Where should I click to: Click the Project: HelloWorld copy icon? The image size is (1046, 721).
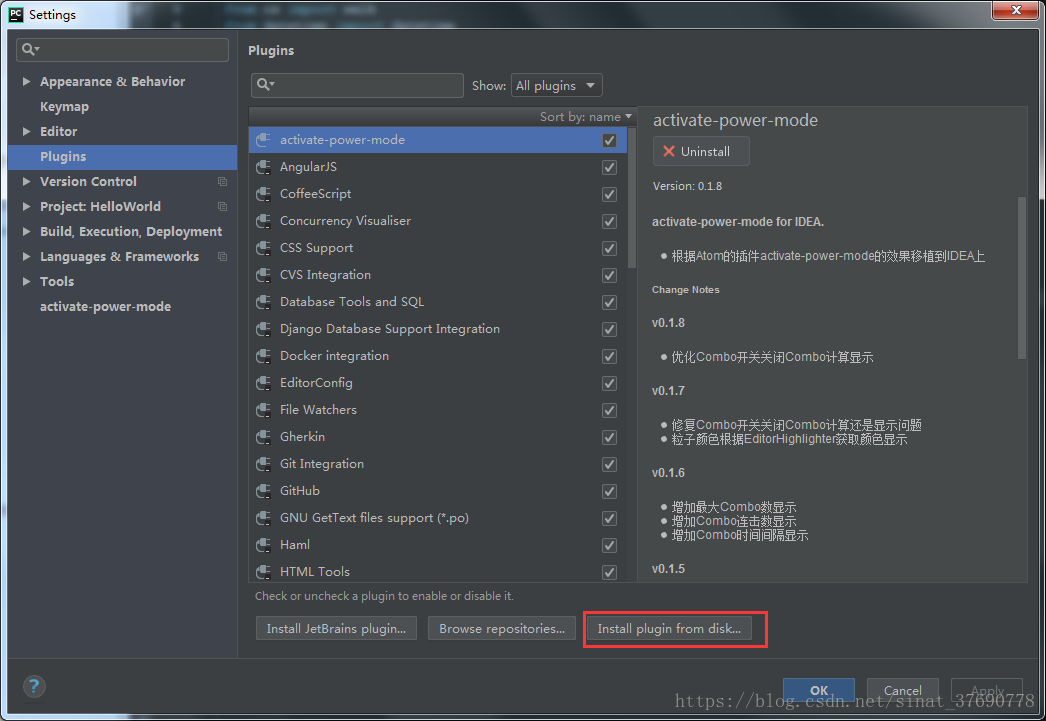tap(222, 207)
